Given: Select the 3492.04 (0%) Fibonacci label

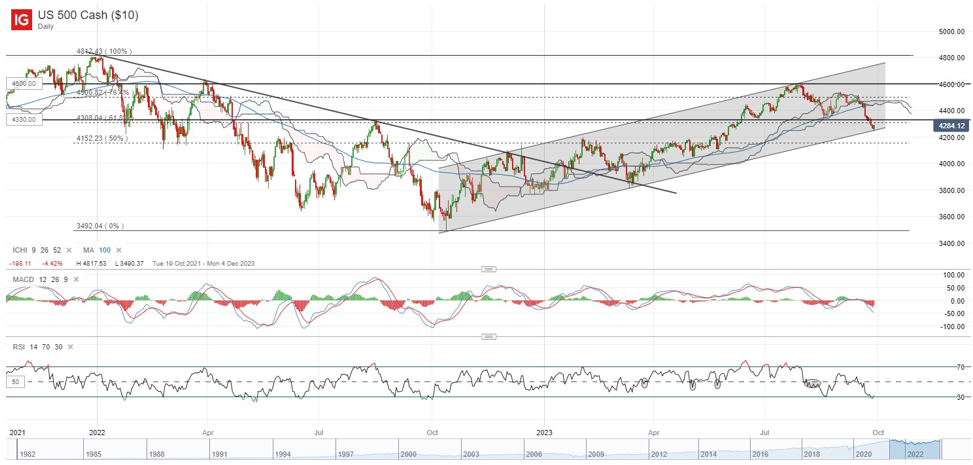Looking at the screenshot, I should 100,227.
